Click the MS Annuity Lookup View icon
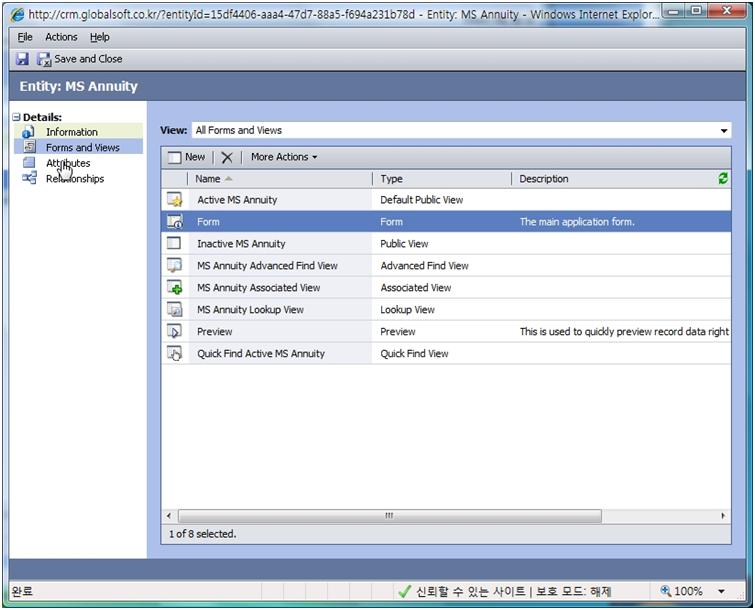This screenshot has width=755, height=610. click(174, 309)
